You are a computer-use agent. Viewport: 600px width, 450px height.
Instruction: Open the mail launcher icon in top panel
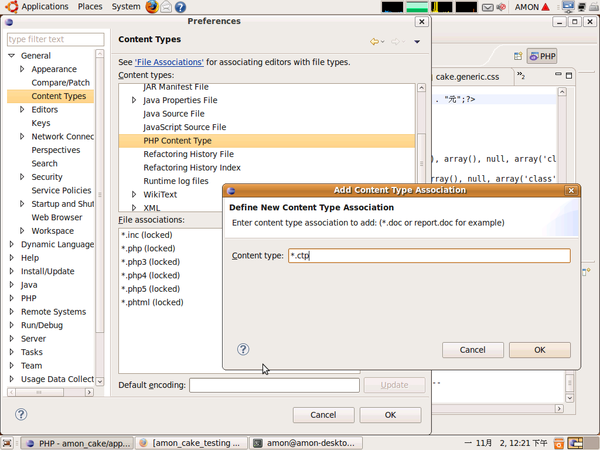(166, 7)
